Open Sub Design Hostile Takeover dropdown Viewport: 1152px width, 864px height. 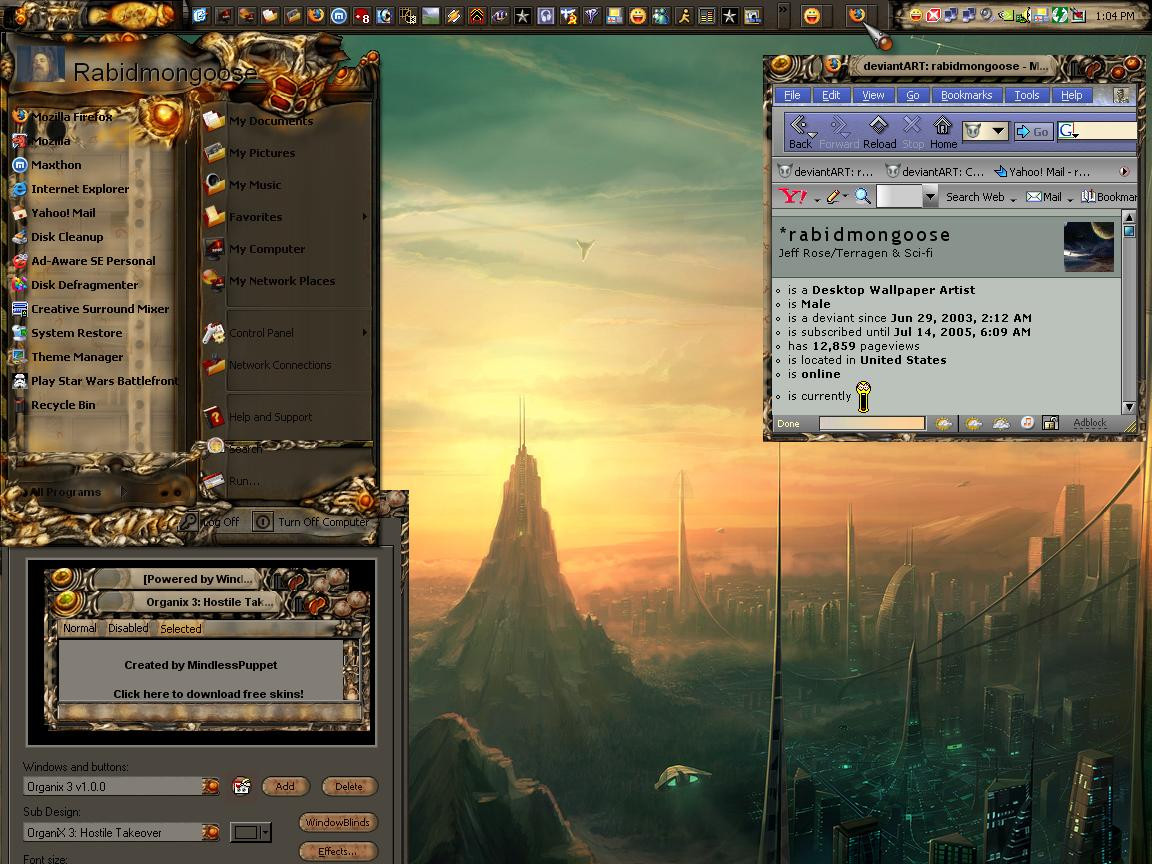210,832
